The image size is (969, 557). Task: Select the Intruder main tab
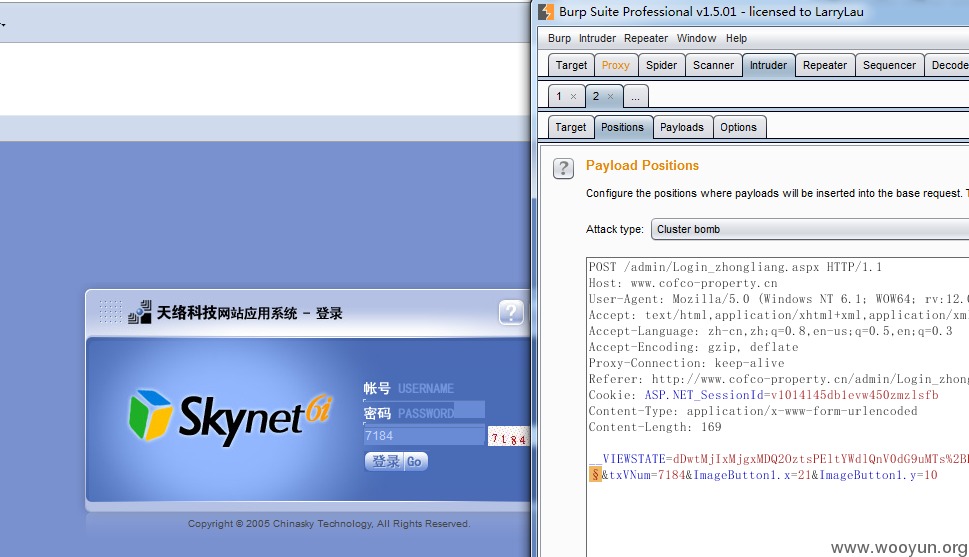coord(768,66)
